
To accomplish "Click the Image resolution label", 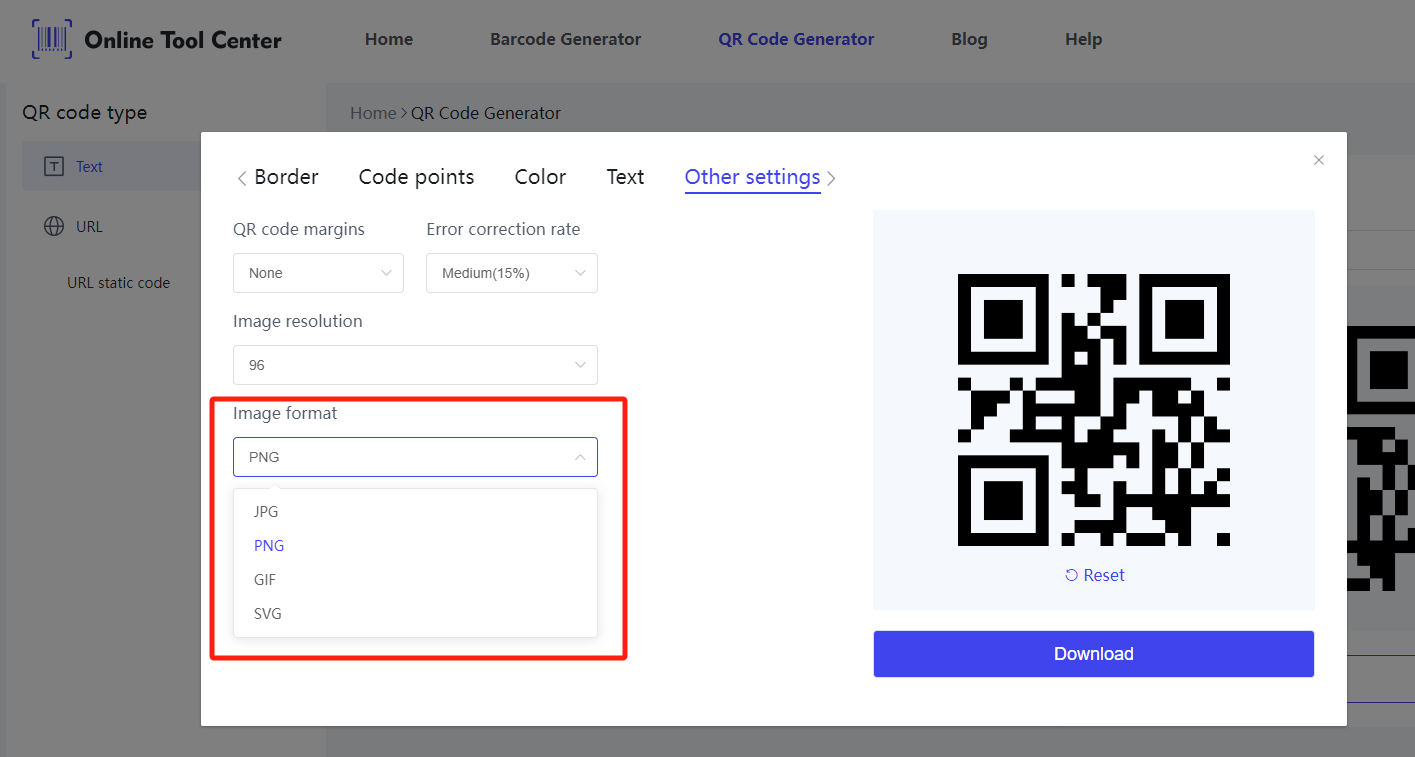I will coord(298,321).
